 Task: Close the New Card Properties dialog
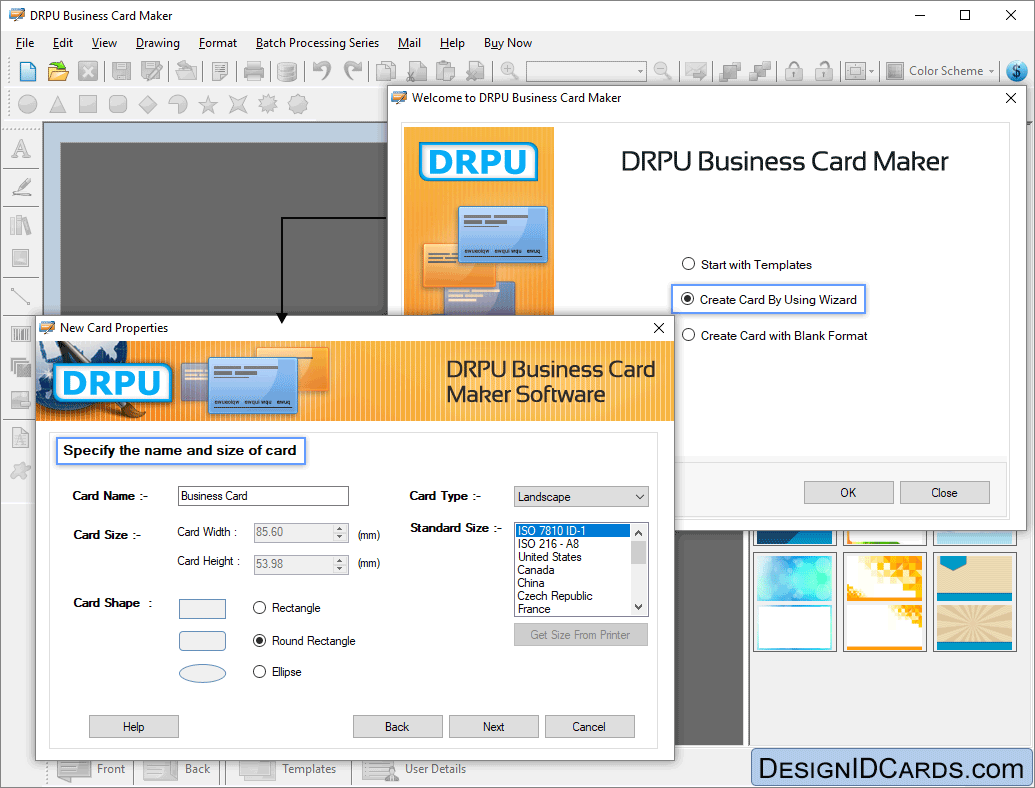(x=659, y=328)
